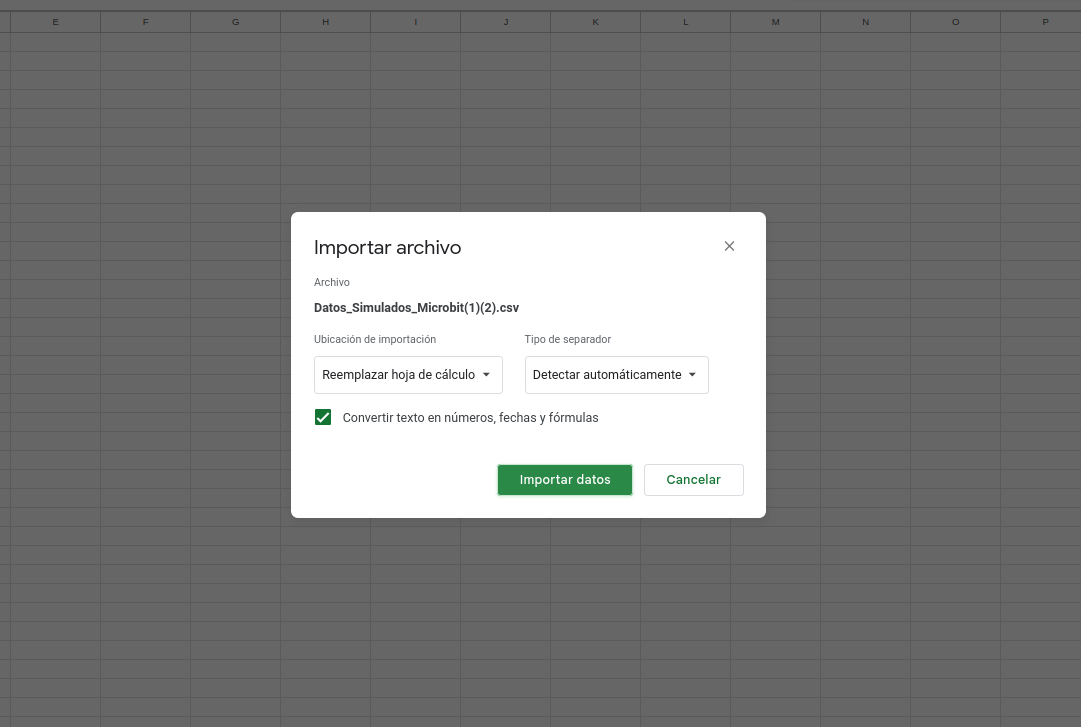The width and height of the screenshot is (1081, 727).
Task: Select column K header
Action: [x=595, y=21]
